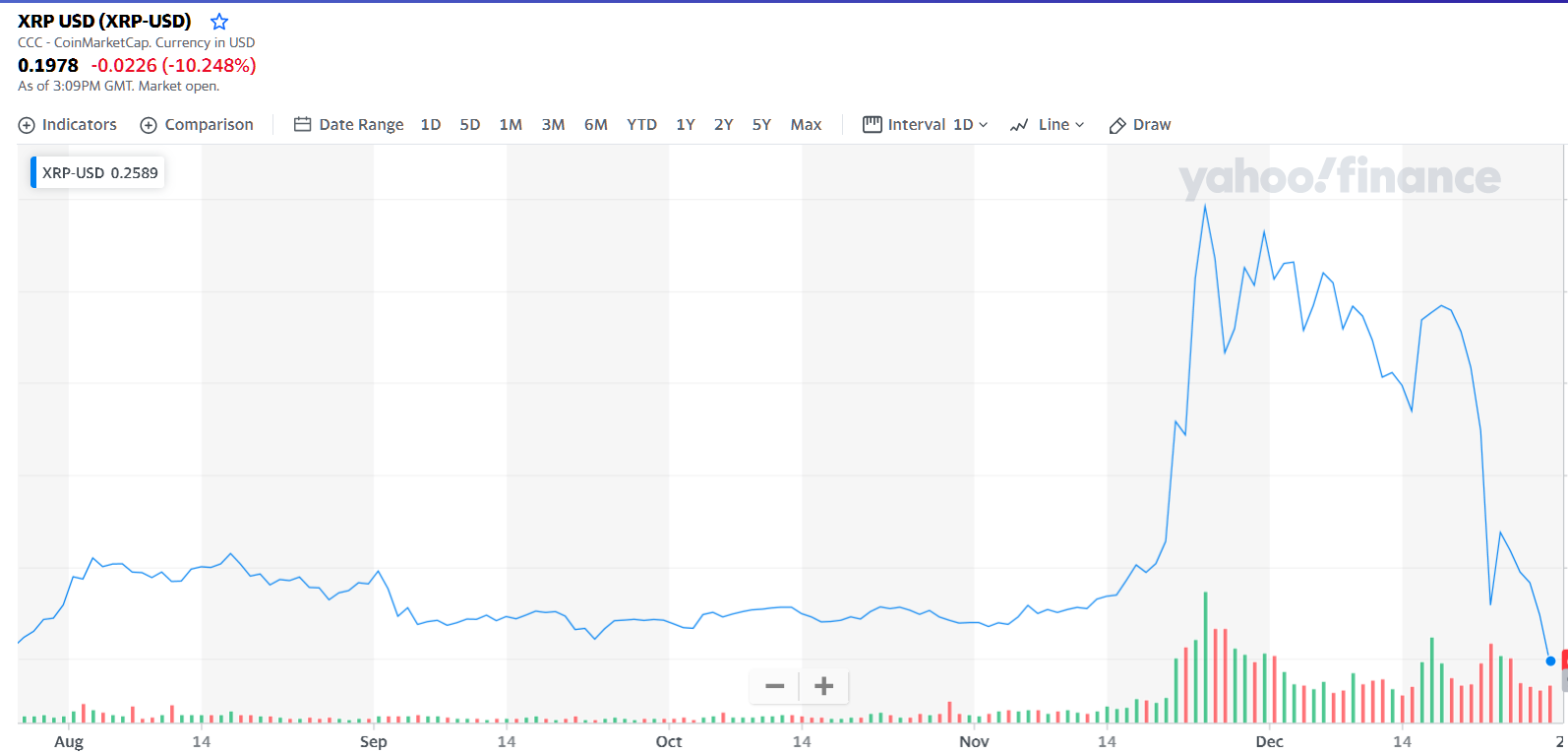Click the Nov label on the time axis

click(974, 741)
